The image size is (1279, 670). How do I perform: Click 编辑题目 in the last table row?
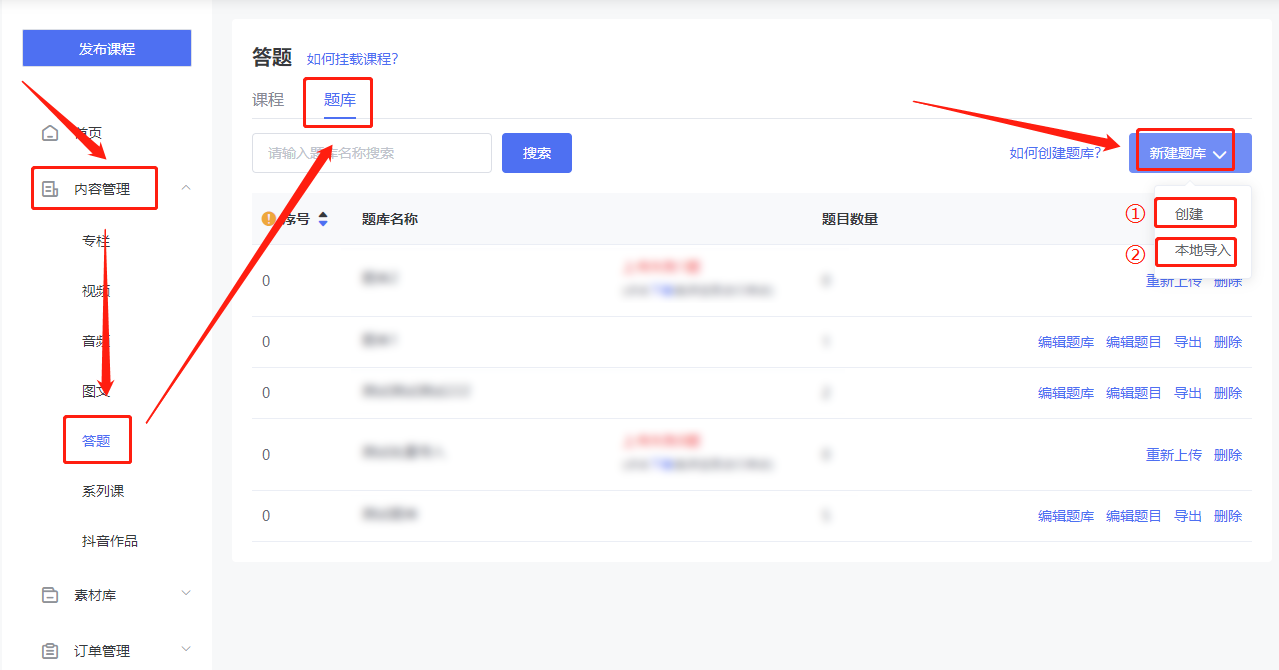pos(1134,516)
